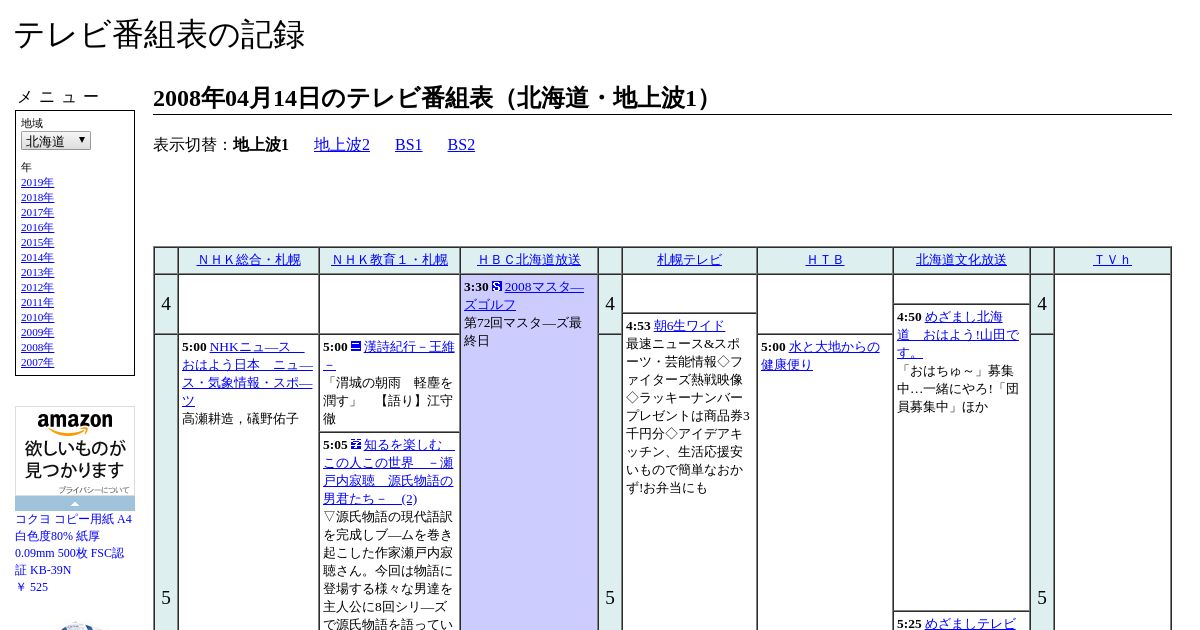Open the 2017年 year link
The width and height of the screenshot is (1200, 630).
pos(37,213)
